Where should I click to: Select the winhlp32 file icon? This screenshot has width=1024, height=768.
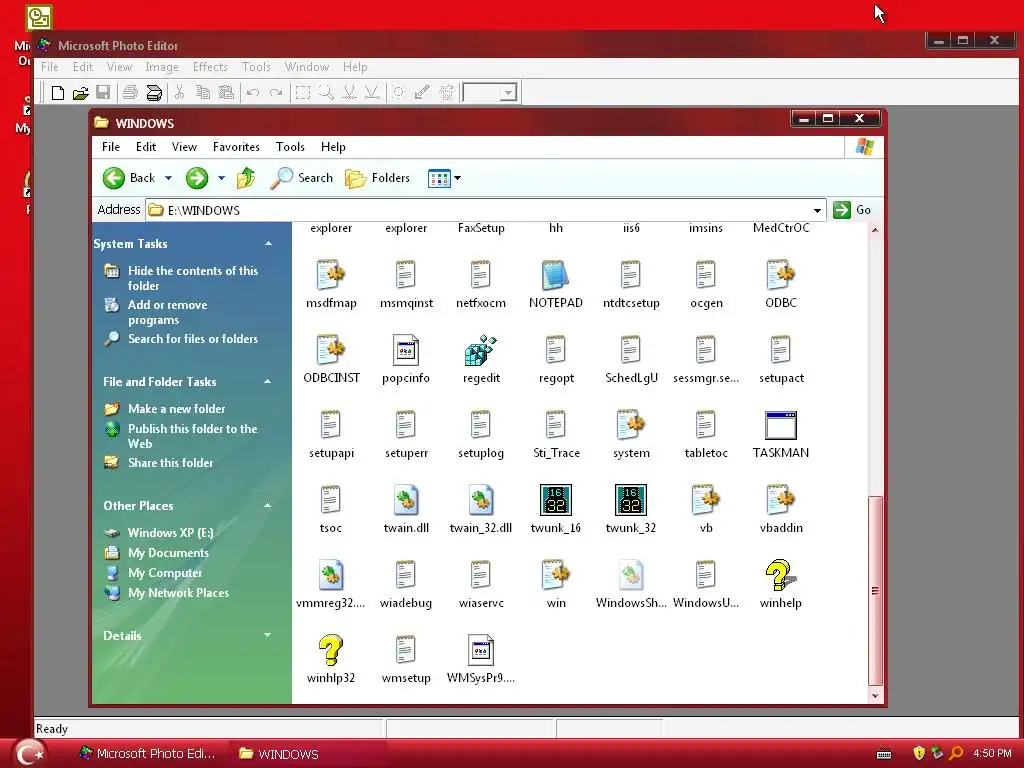click(331, 650)
